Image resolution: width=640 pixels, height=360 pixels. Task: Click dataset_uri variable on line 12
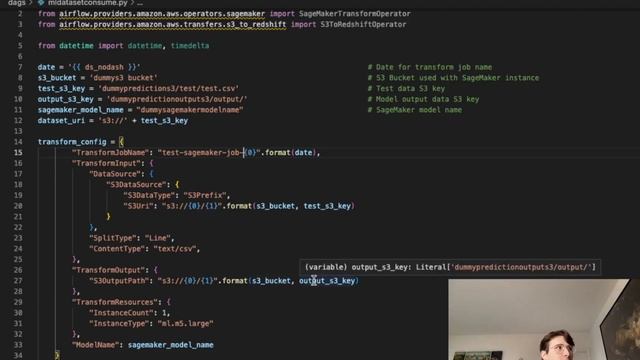tap(61, 120)
